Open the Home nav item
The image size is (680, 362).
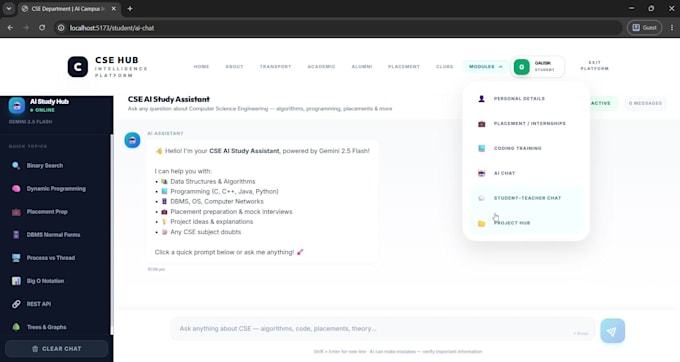pos(201,67)
